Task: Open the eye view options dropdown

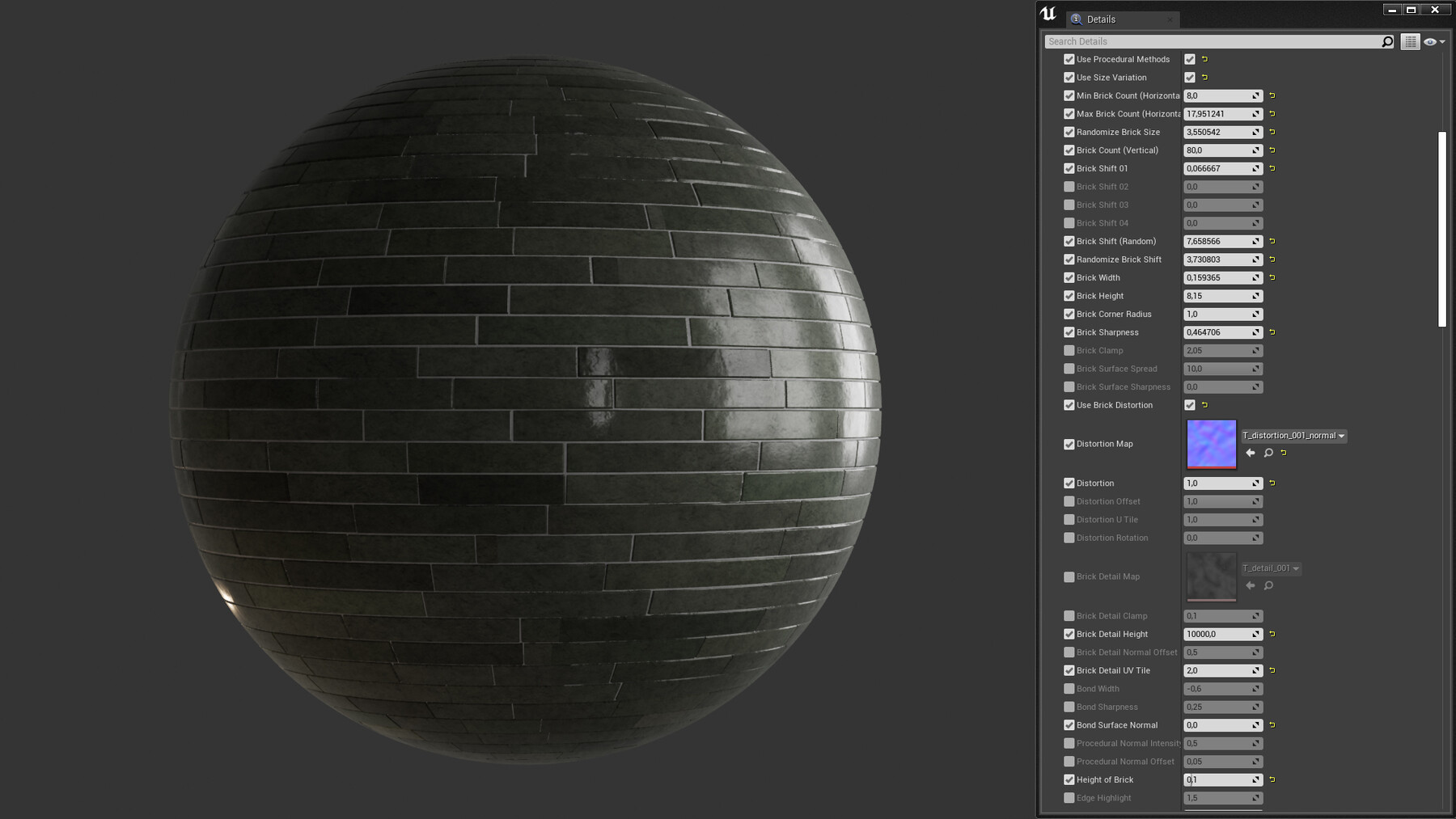Action: (1434, 41)
